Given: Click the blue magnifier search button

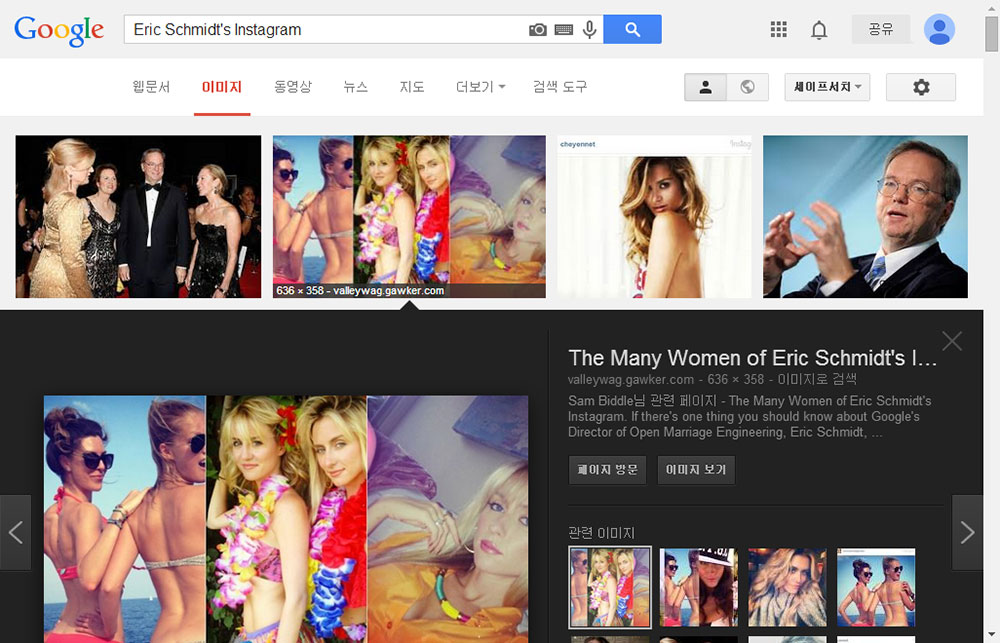Looking at the screenshot, I should coord(632,29).
